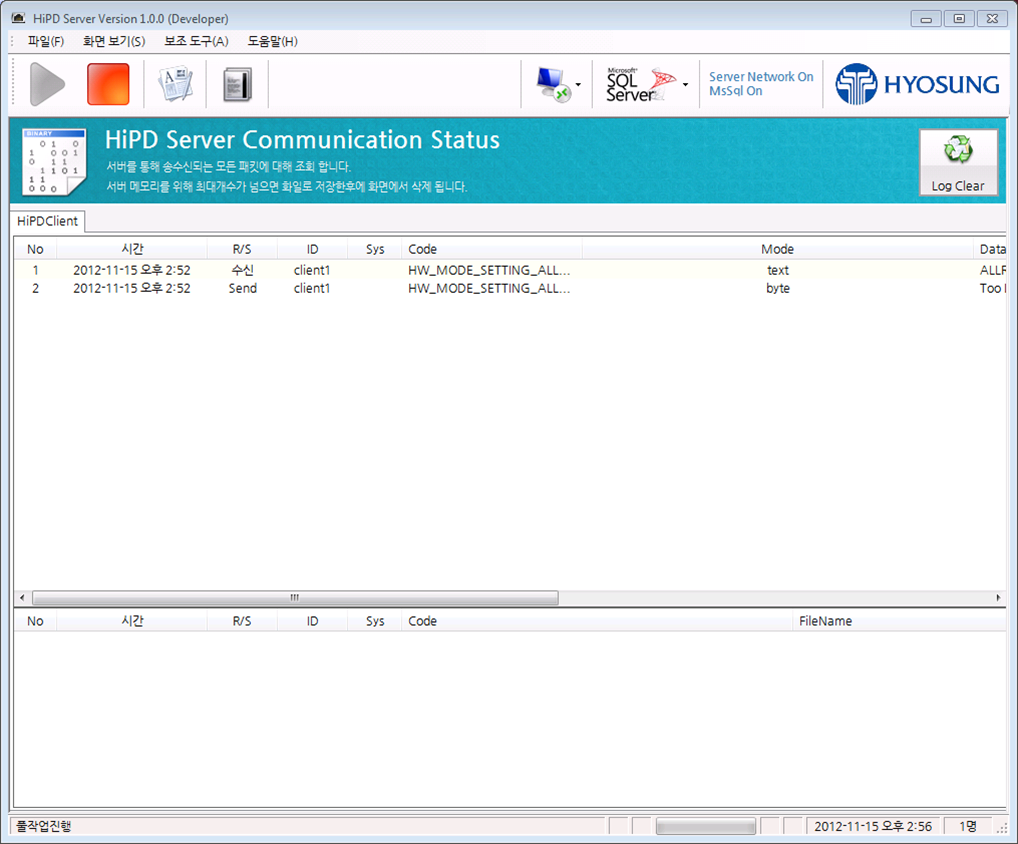Maximize the HiPD Server window
This screenshot has height=844, width=1018.
point(959,19)
